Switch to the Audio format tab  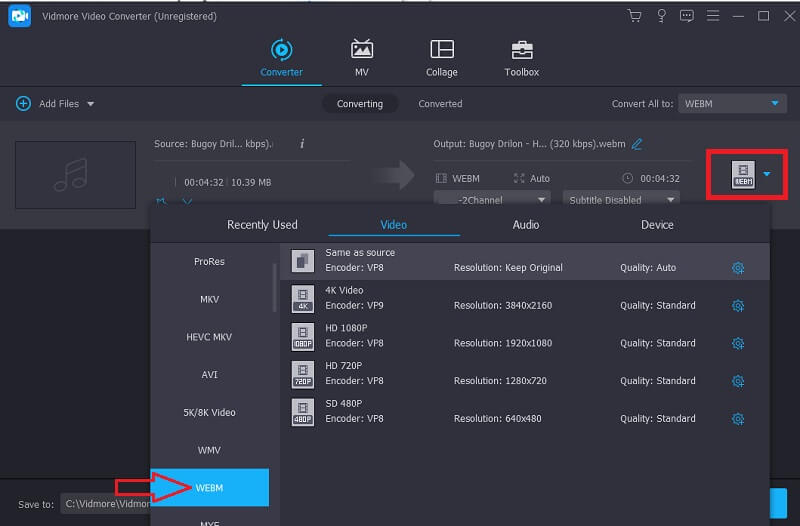526,225
